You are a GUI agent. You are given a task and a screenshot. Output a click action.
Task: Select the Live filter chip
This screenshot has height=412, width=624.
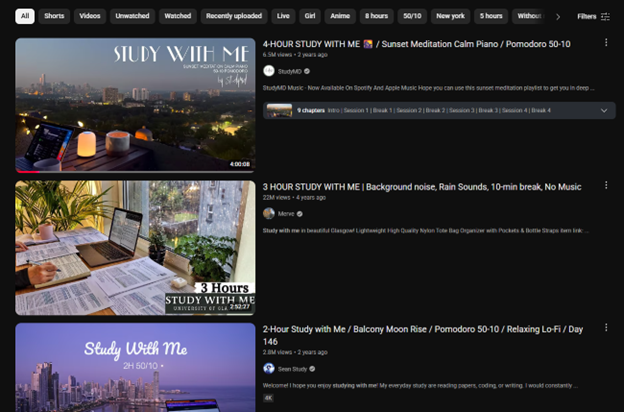[x=283, y=16]
